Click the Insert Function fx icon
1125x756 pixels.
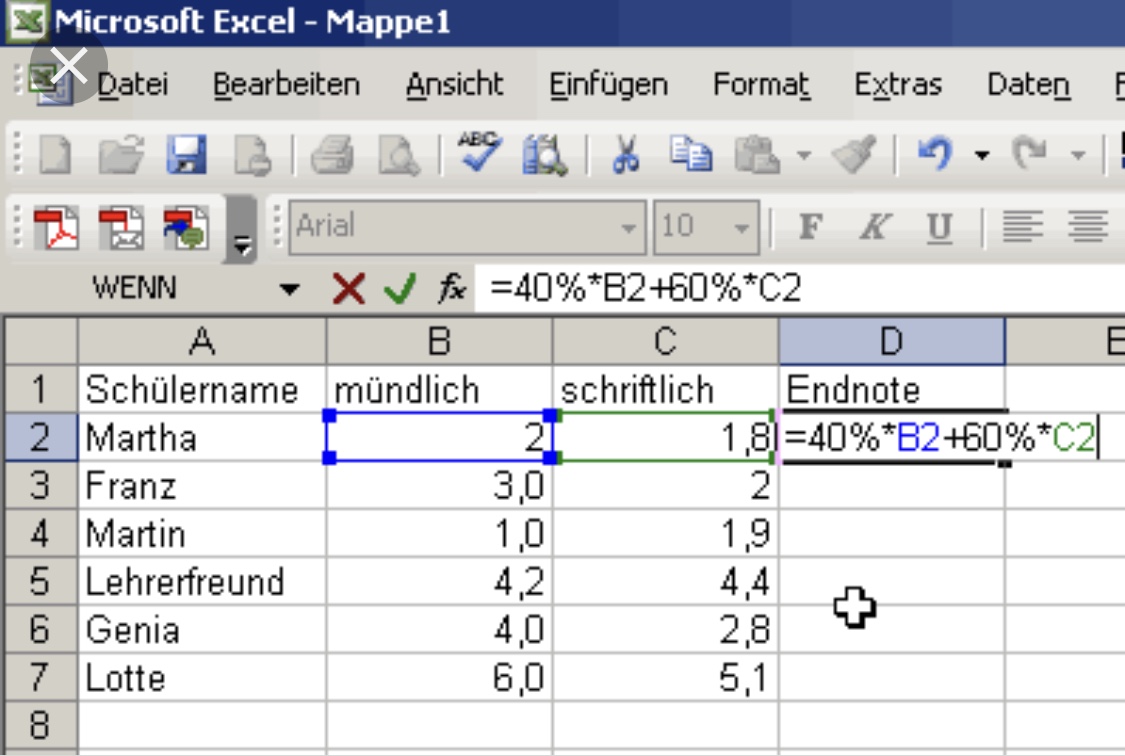[453, 289]
